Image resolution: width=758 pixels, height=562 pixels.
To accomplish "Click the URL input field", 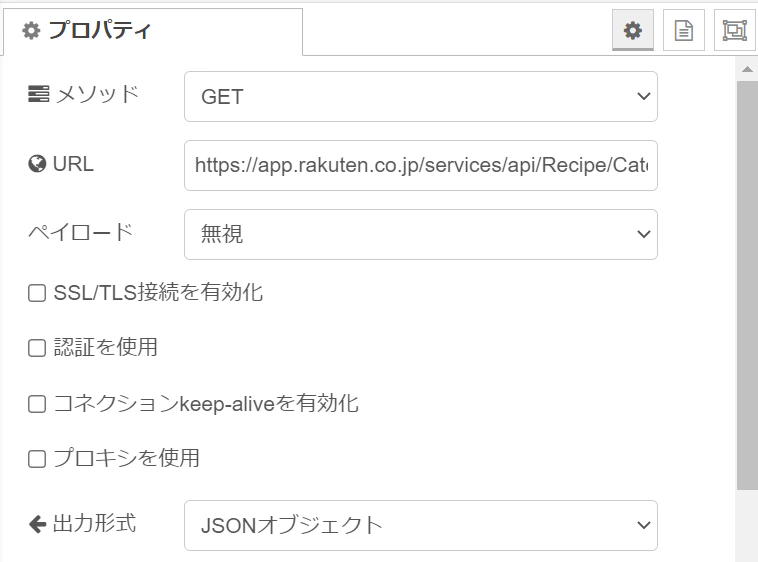I will coord(421,165).
